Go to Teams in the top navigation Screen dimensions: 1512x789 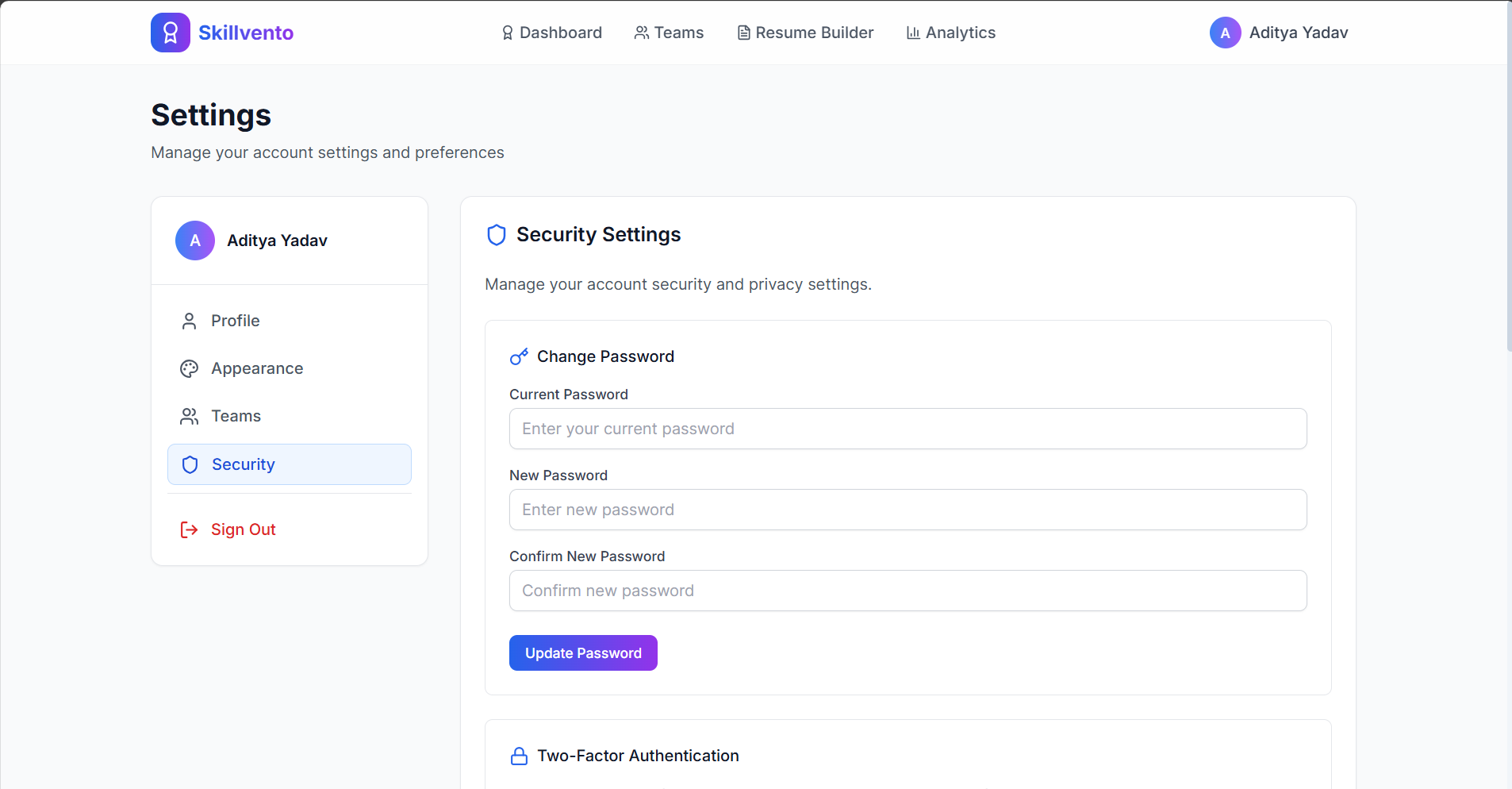pyautogui.click(x=670, y=33)
